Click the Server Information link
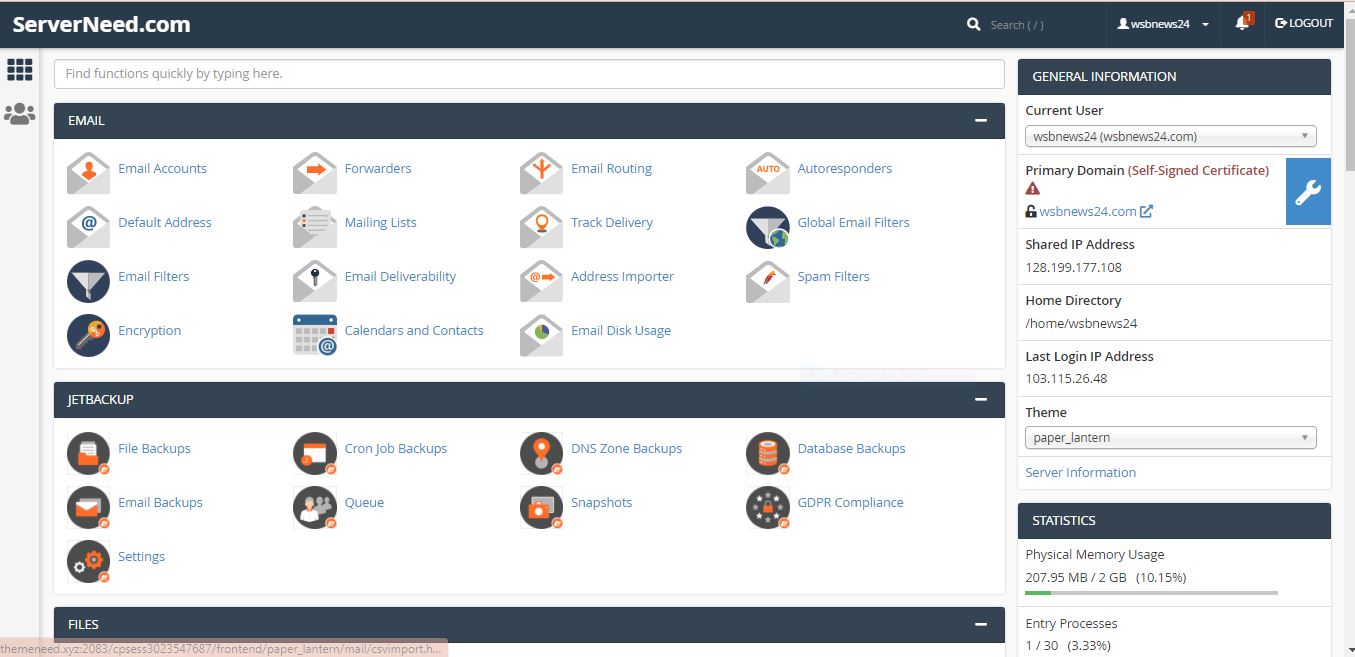 tap(1080, 472)
